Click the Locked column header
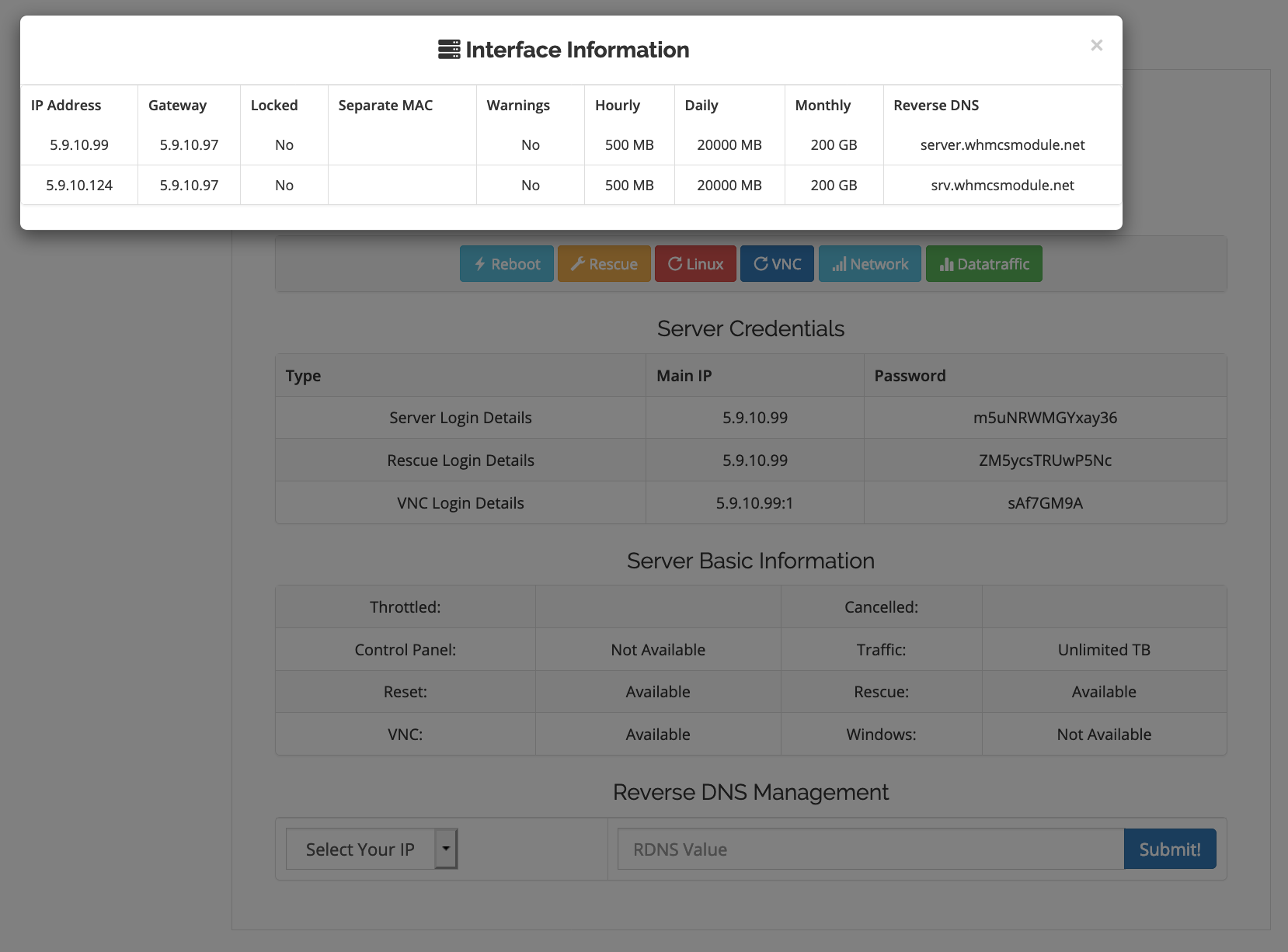This screenshot has height=952, width=1288. (x=273, y=105)
